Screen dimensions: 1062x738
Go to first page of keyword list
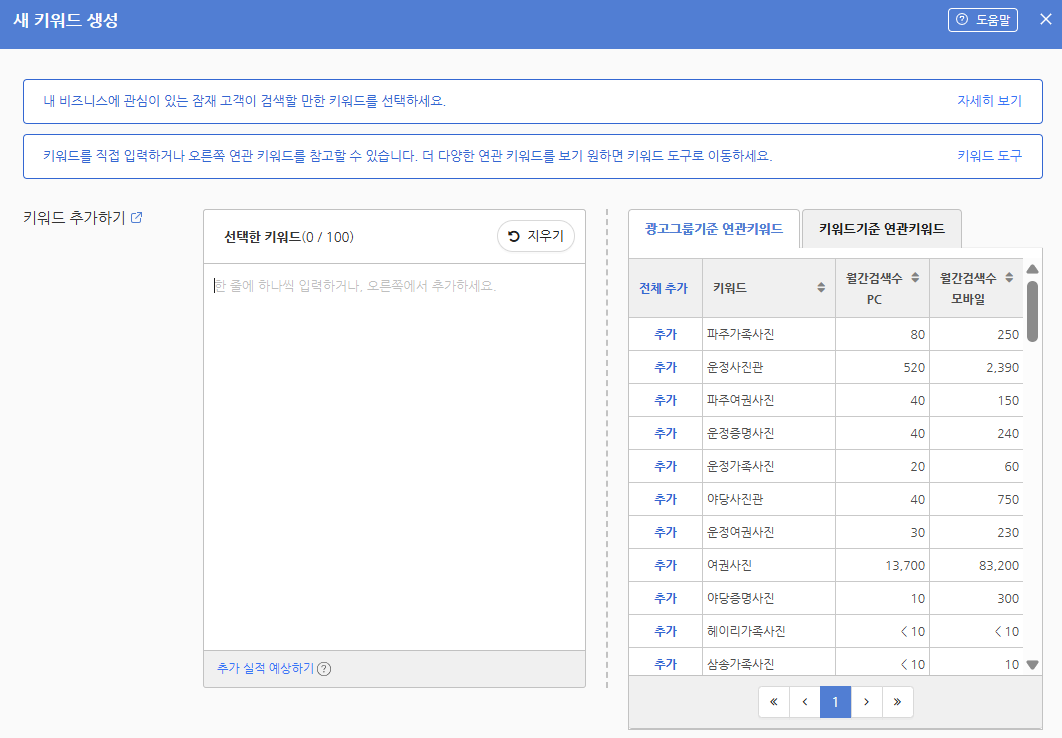pos(773,702)
